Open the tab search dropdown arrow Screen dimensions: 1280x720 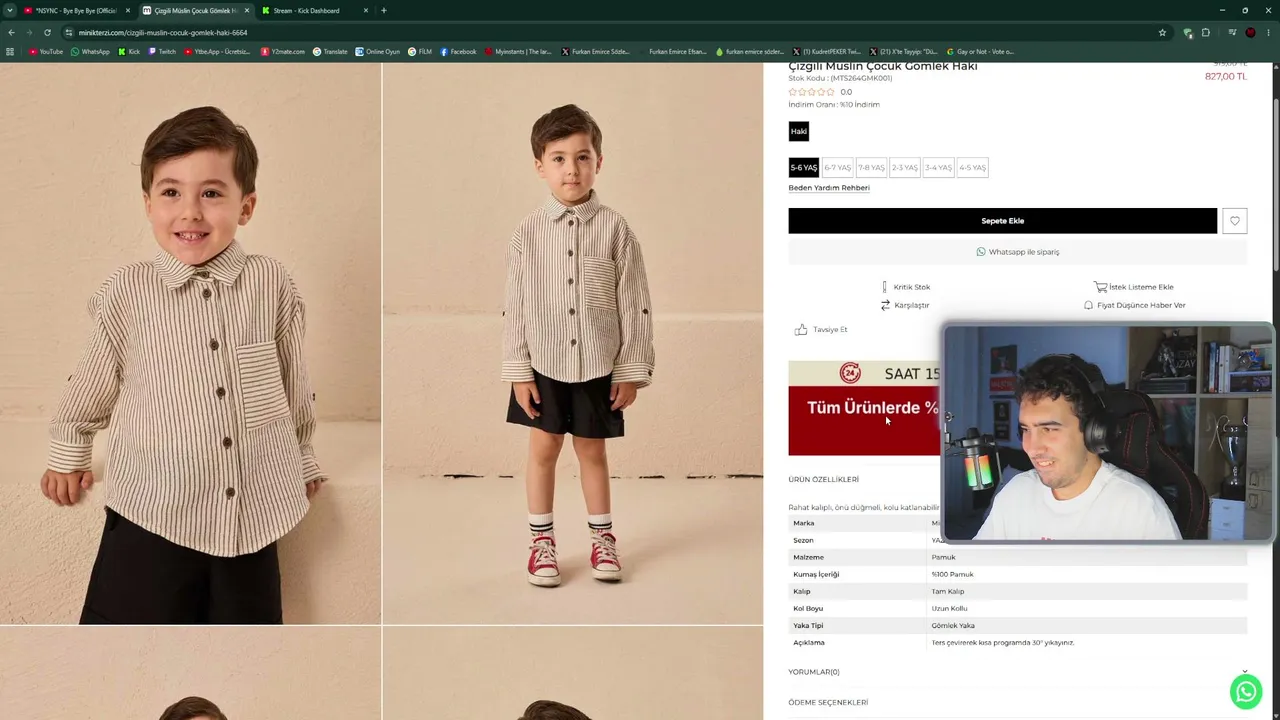tap(10, 10)
